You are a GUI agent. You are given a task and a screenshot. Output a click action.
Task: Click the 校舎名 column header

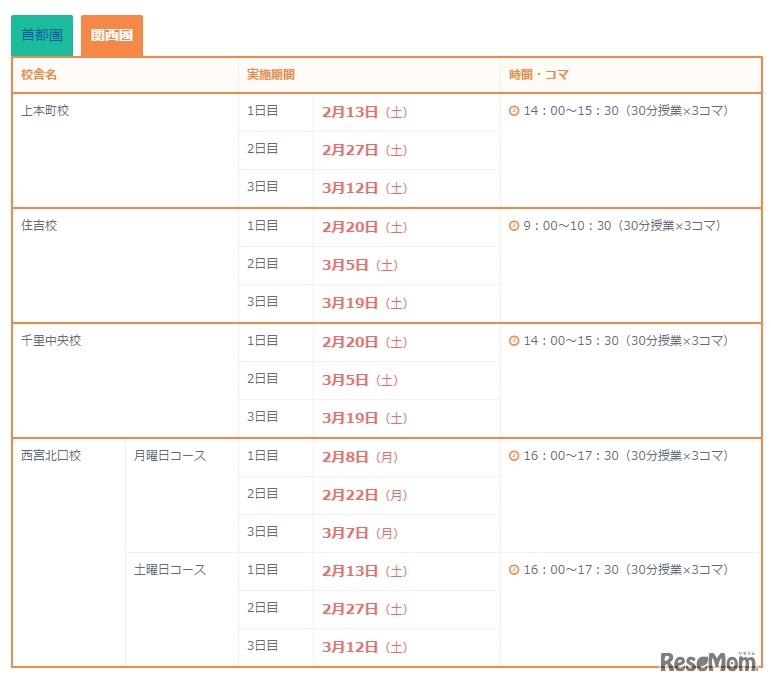pos(39,75)
